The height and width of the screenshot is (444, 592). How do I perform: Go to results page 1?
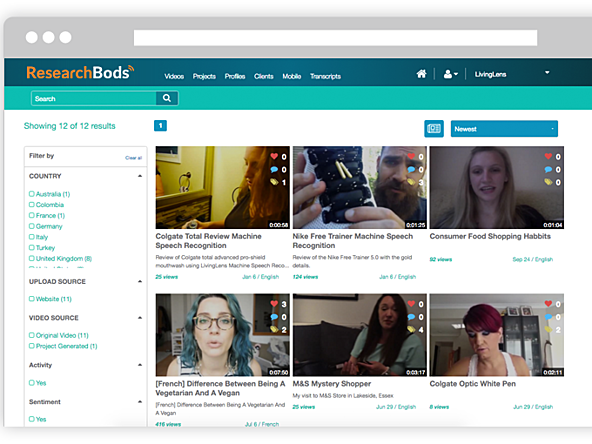(160, 126)
